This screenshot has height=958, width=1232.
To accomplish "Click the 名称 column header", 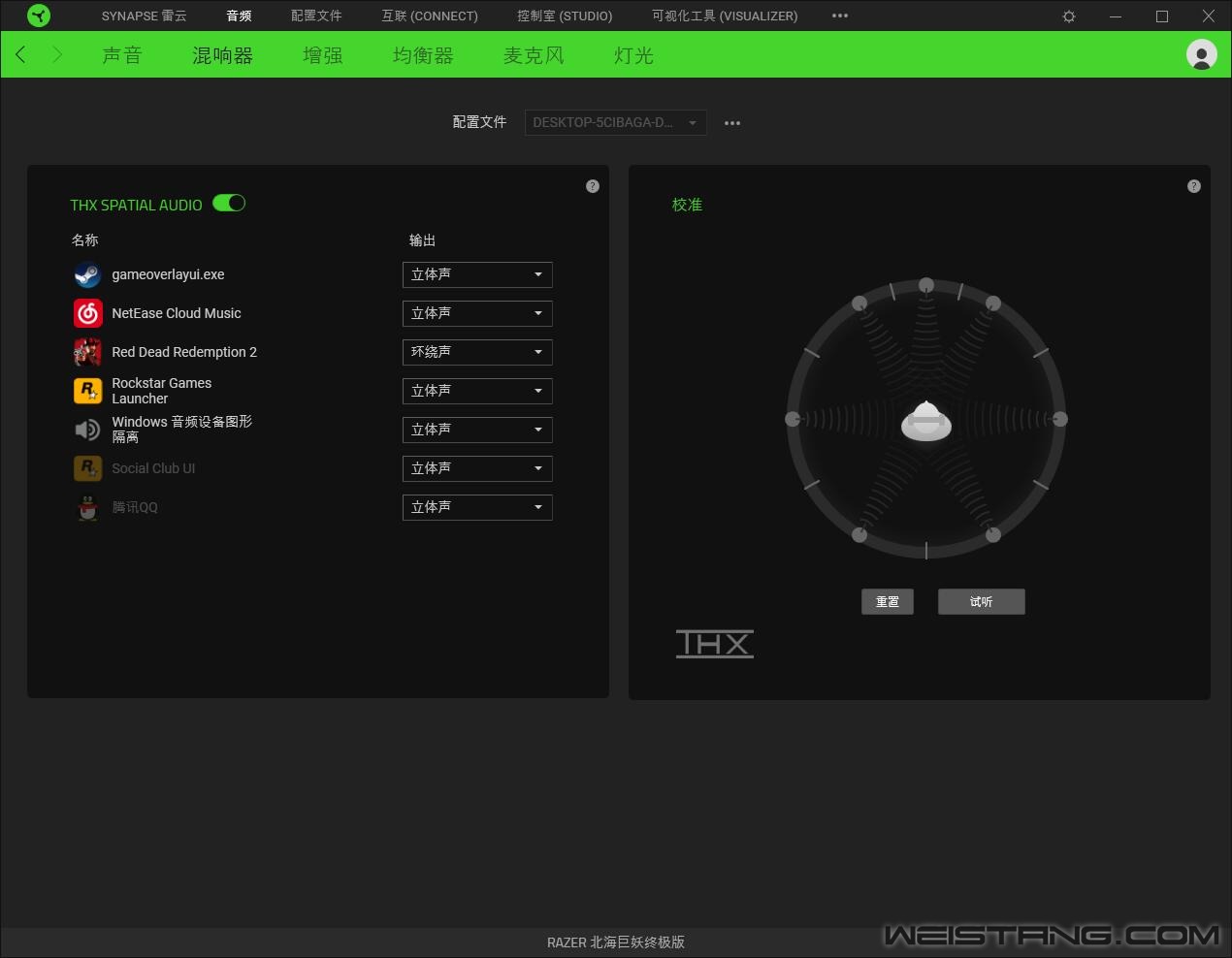I will pos(84,239).
